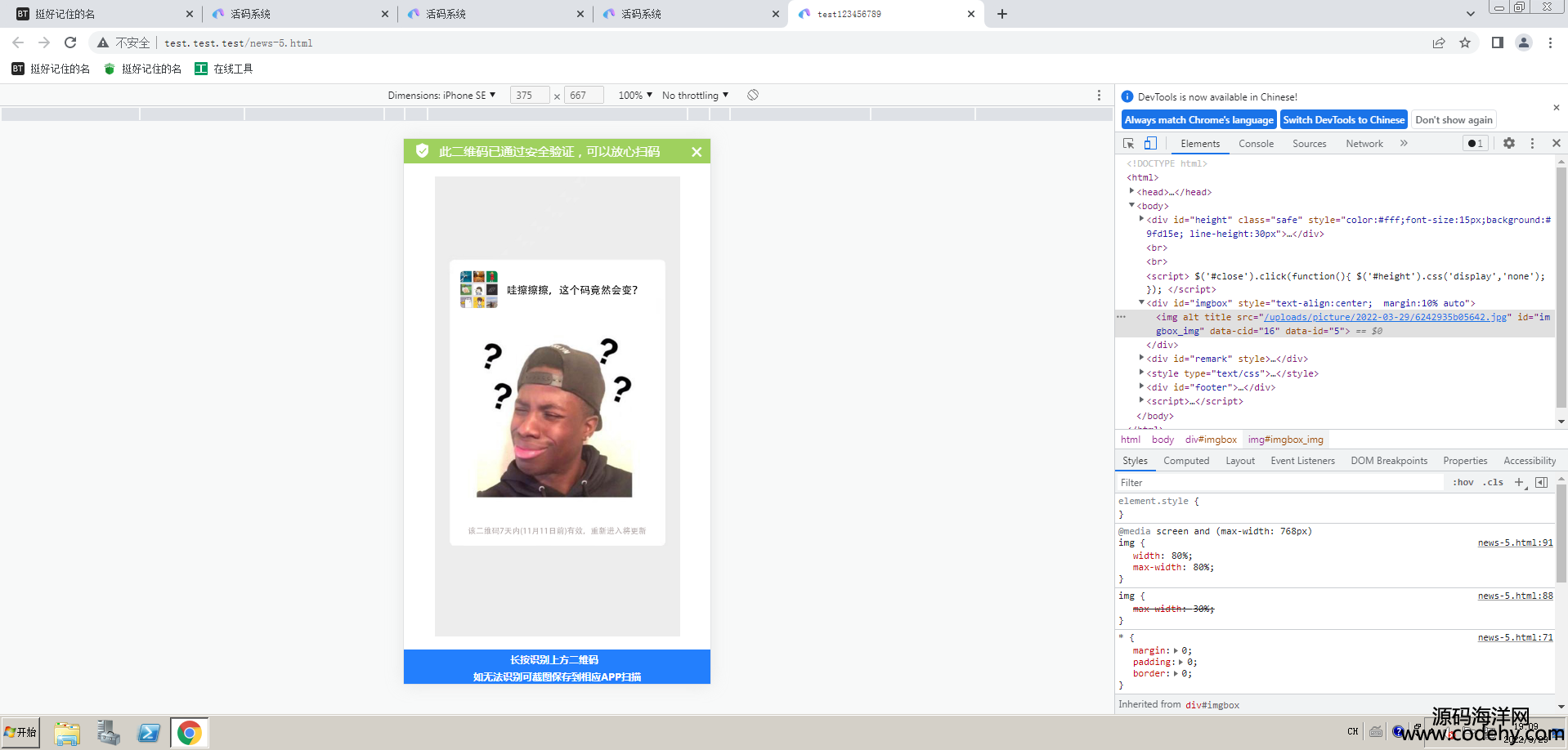
Task: Open the Accessibility tab
Action: 1530,461
